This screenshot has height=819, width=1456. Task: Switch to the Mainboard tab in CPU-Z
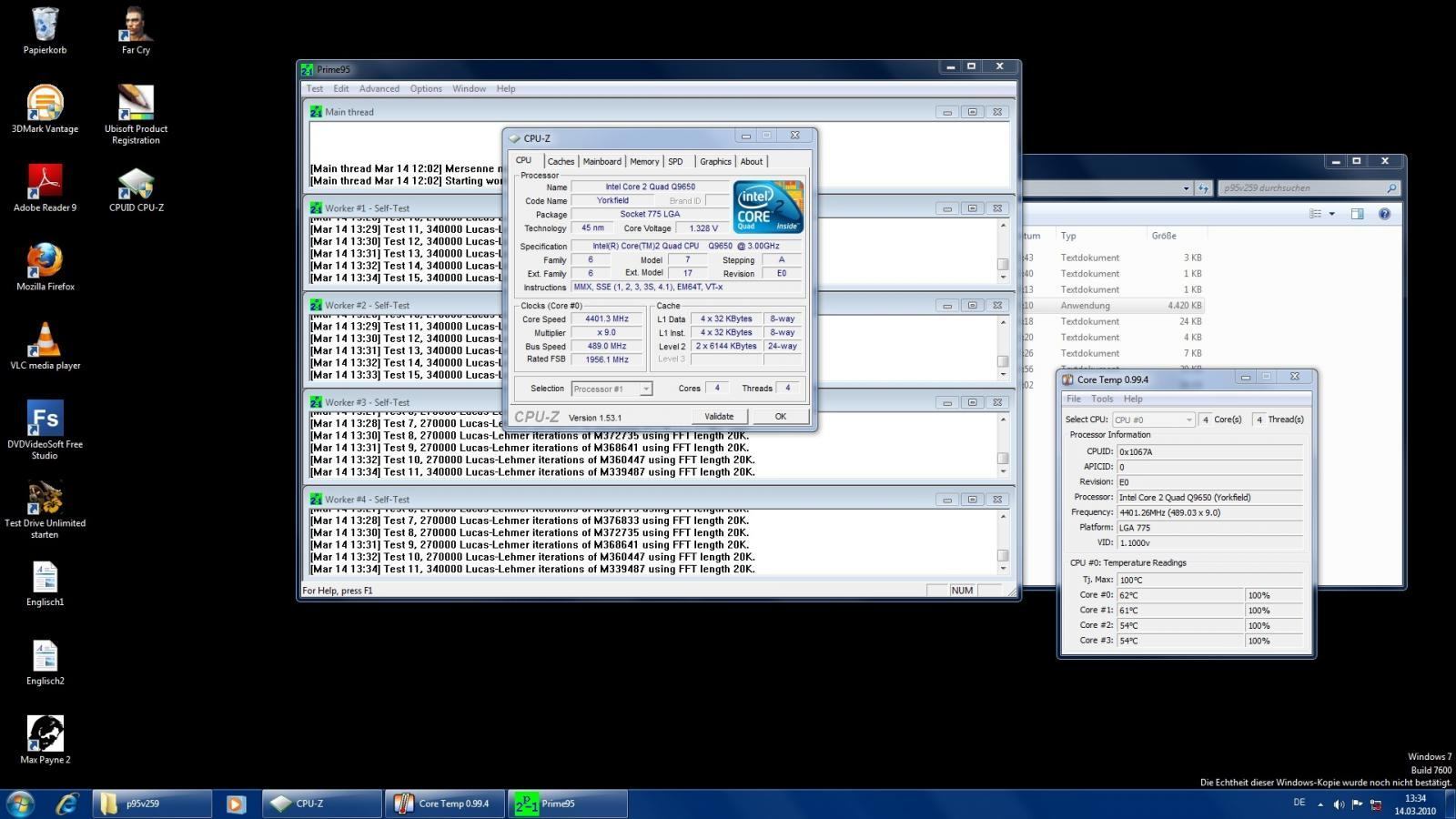pos(602,161)
